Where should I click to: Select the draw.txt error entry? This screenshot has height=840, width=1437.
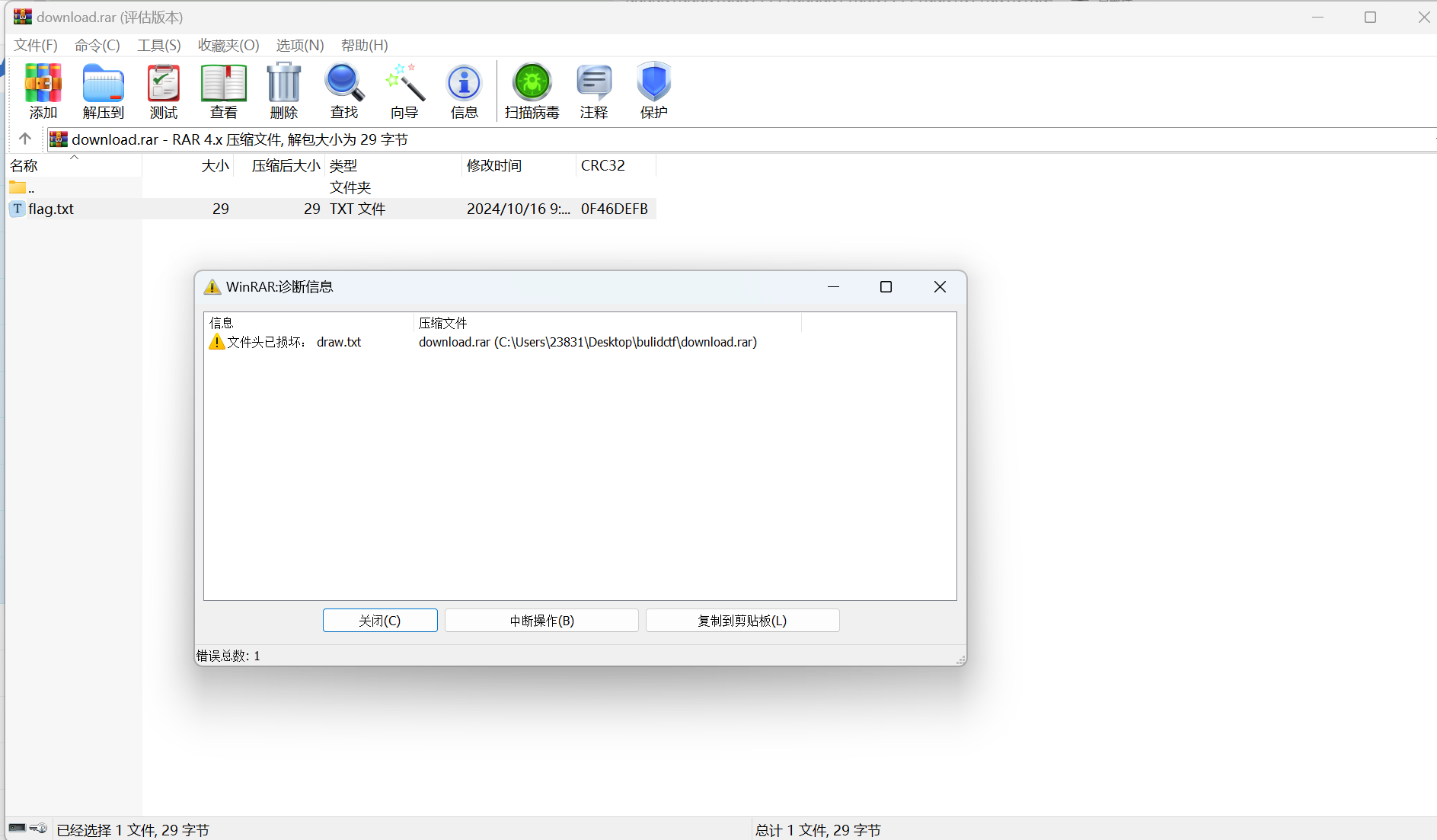pos(339,342)
